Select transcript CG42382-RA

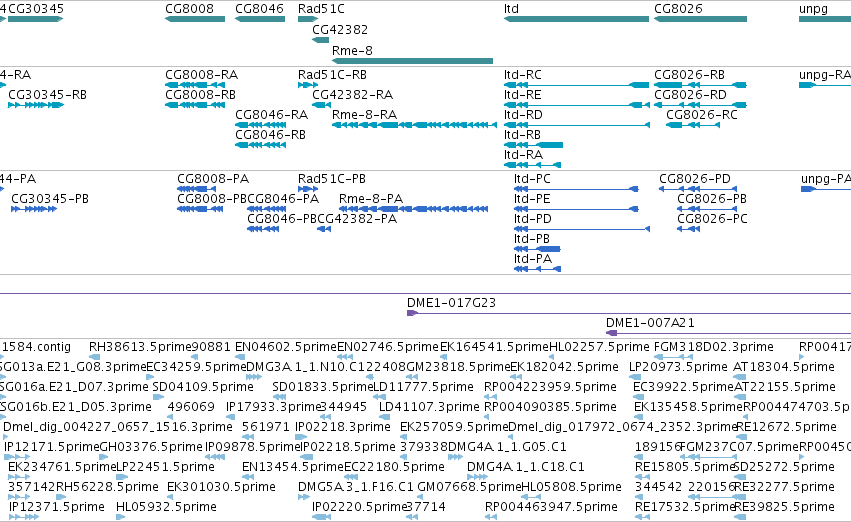pyautogui.click(x=321, y=105)
